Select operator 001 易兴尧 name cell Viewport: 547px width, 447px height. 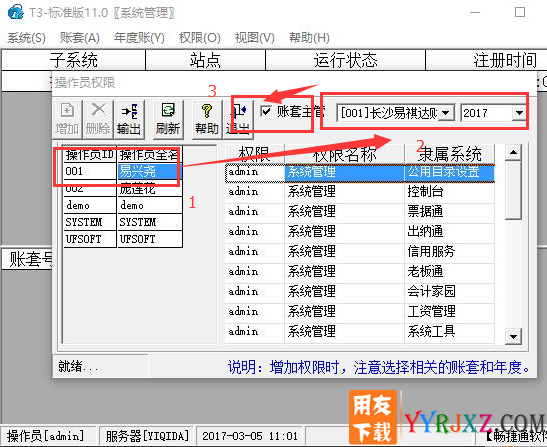tap(150, 171)
